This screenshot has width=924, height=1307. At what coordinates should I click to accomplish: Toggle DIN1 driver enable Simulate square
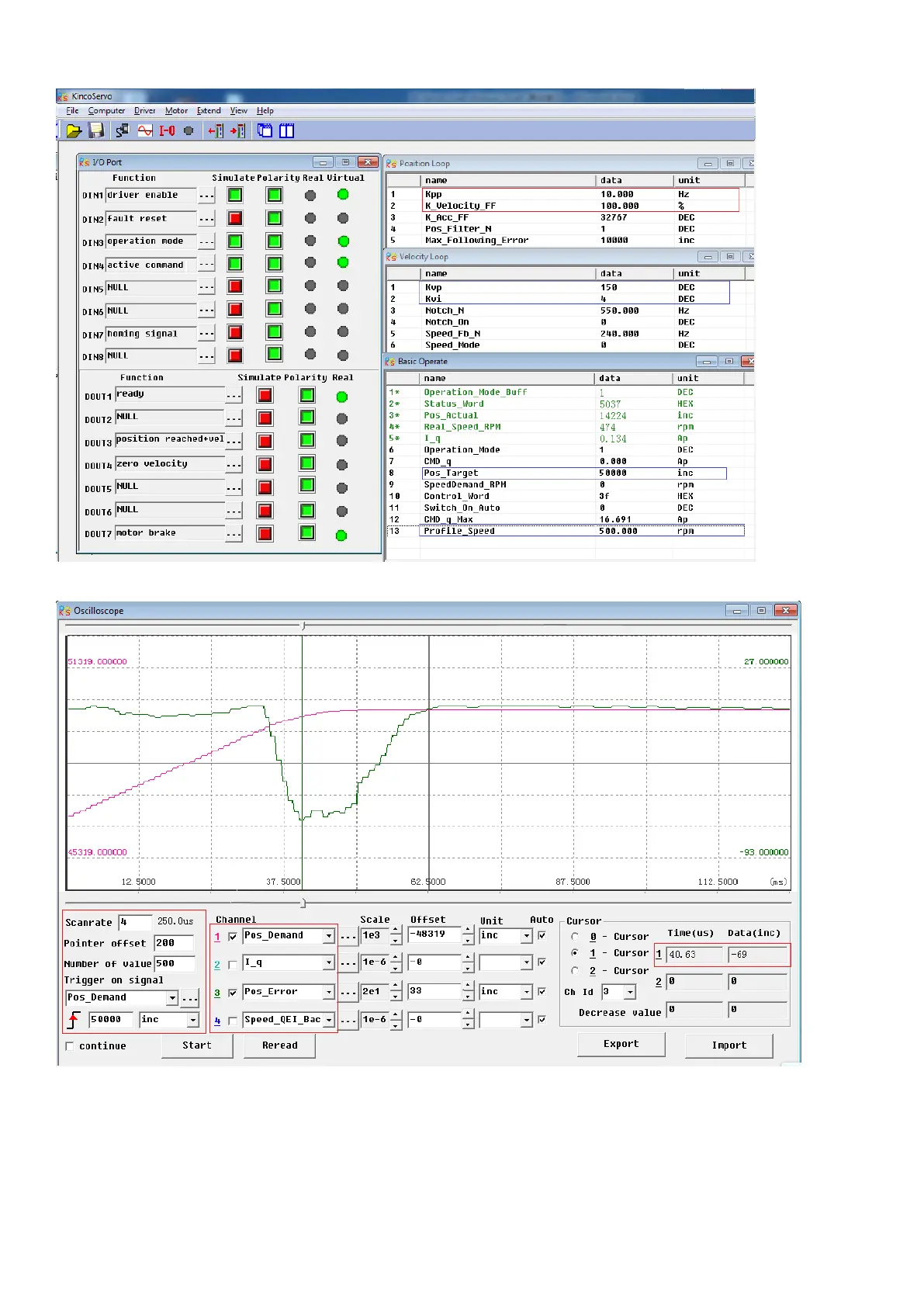(x=235, y=196)
